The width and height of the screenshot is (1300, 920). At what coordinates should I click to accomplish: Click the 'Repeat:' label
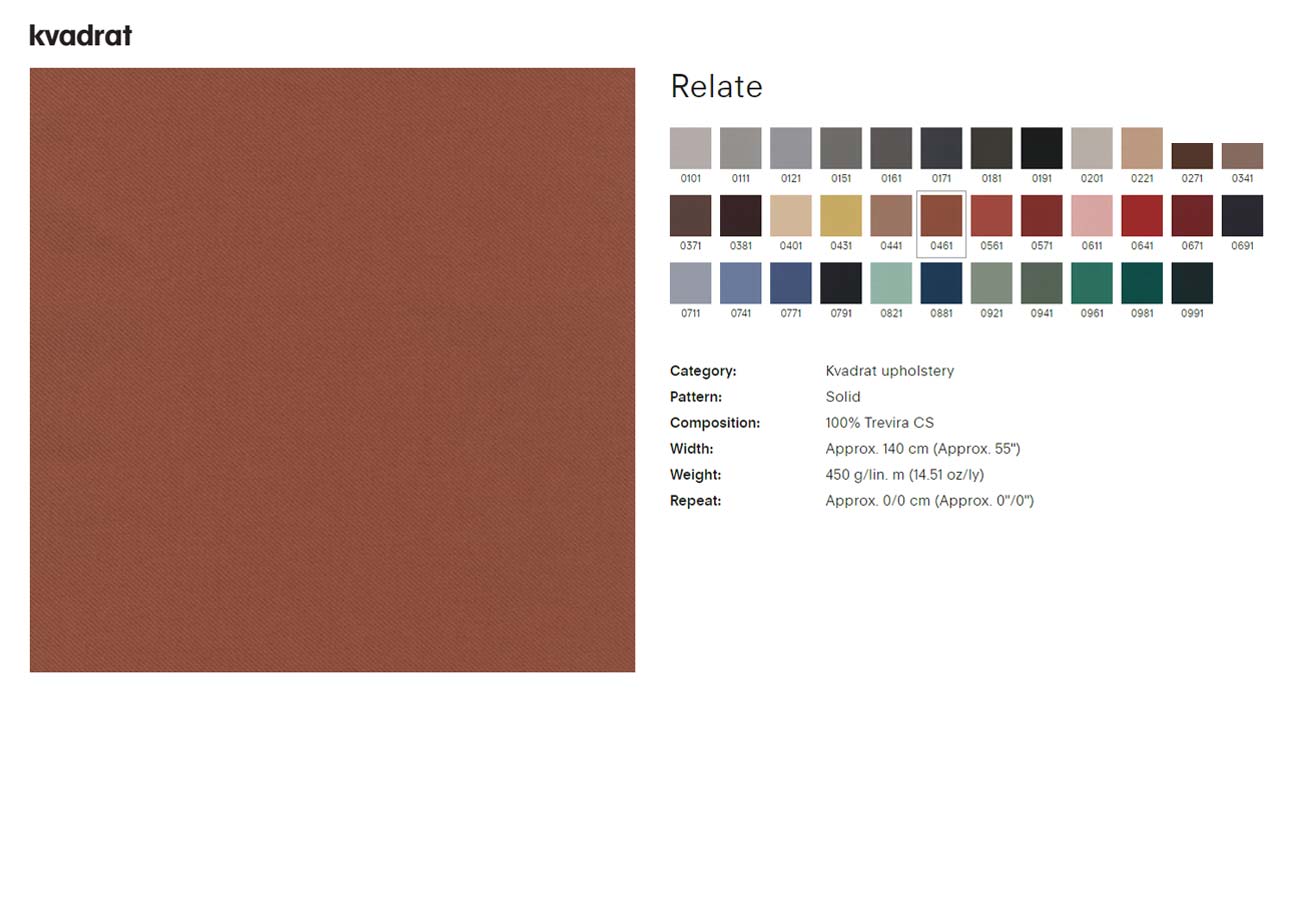(696, 501)
